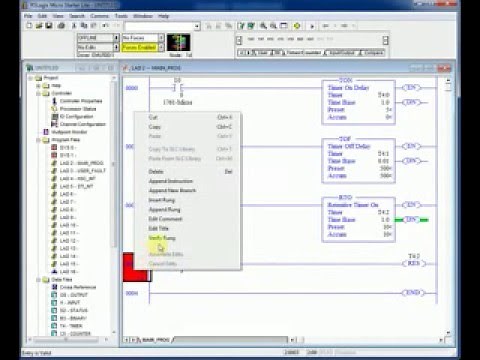The width and height of the screenshot is (480, 360).
Task: Open Processor Status in project tree
Action: coord(78,109)
